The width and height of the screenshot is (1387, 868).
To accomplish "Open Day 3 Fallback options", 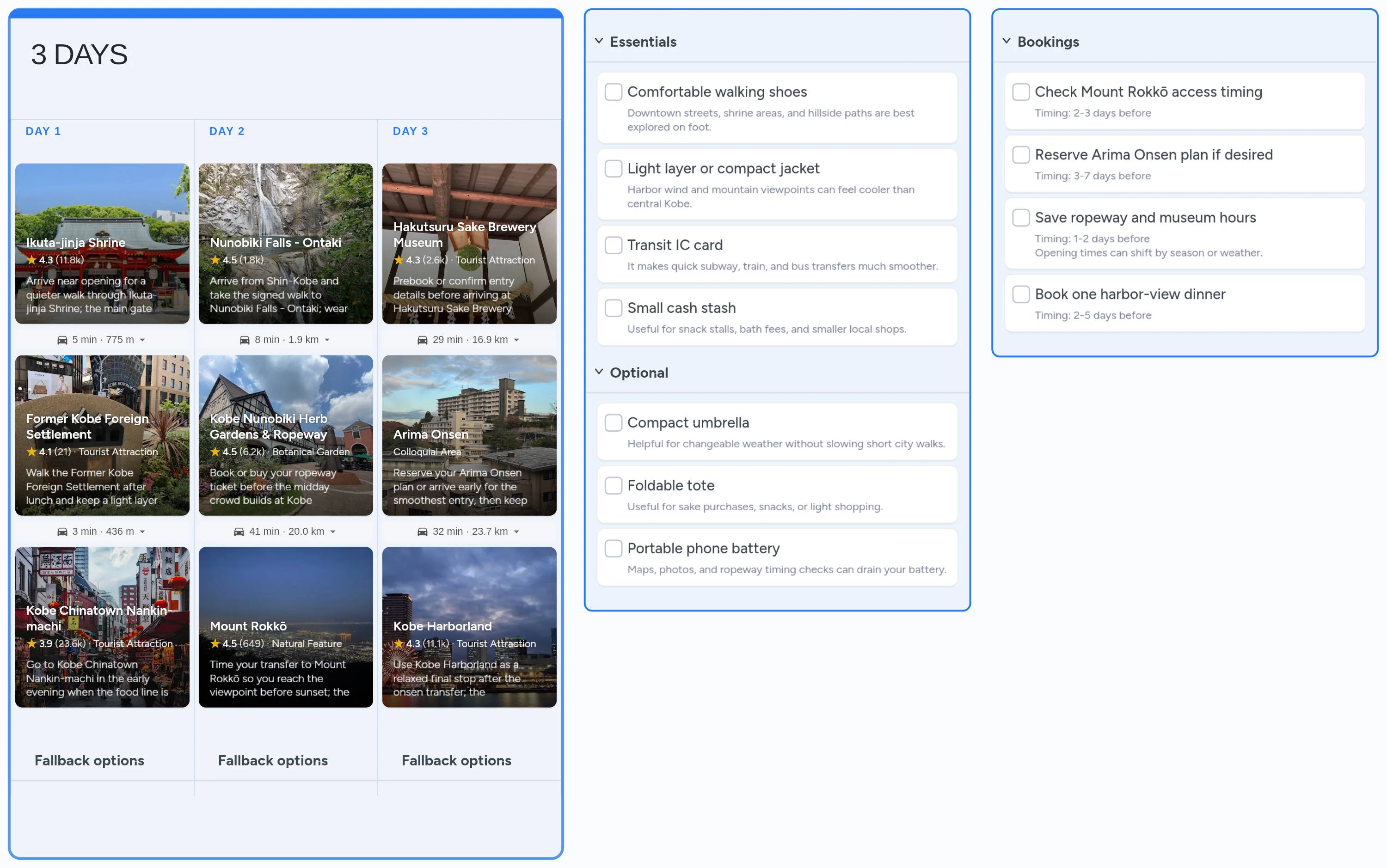I will [x=456, y=760].
